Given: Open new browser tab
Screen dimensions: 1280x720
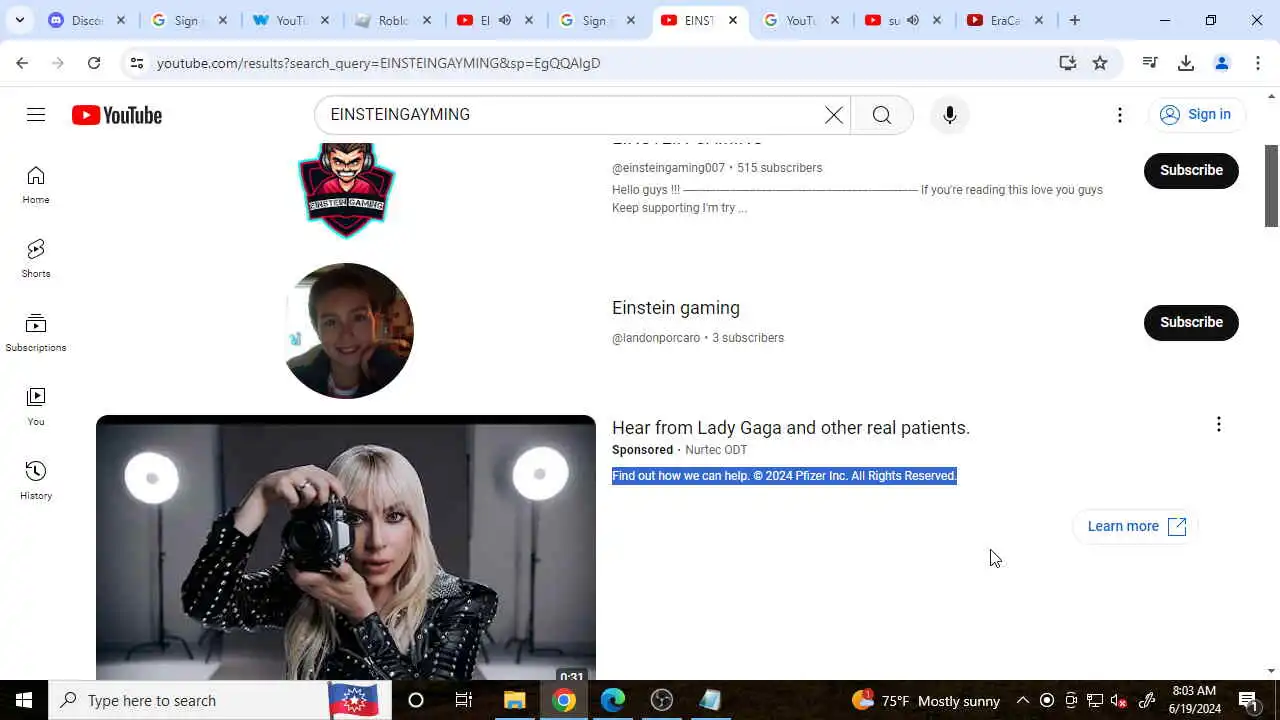Looking at the screenshot, I should [x=1075, y=20].
